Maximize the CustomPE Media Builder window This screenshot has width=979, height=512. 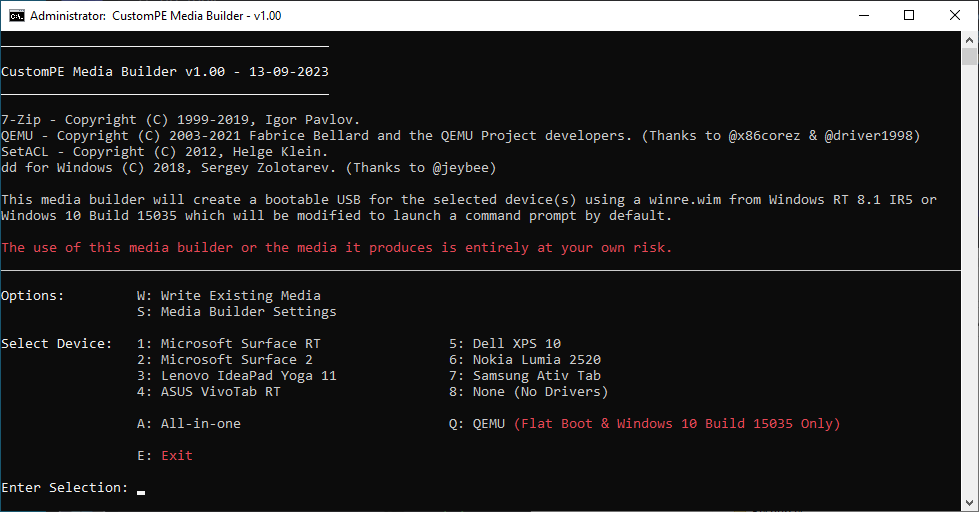(x=909, y=16)
